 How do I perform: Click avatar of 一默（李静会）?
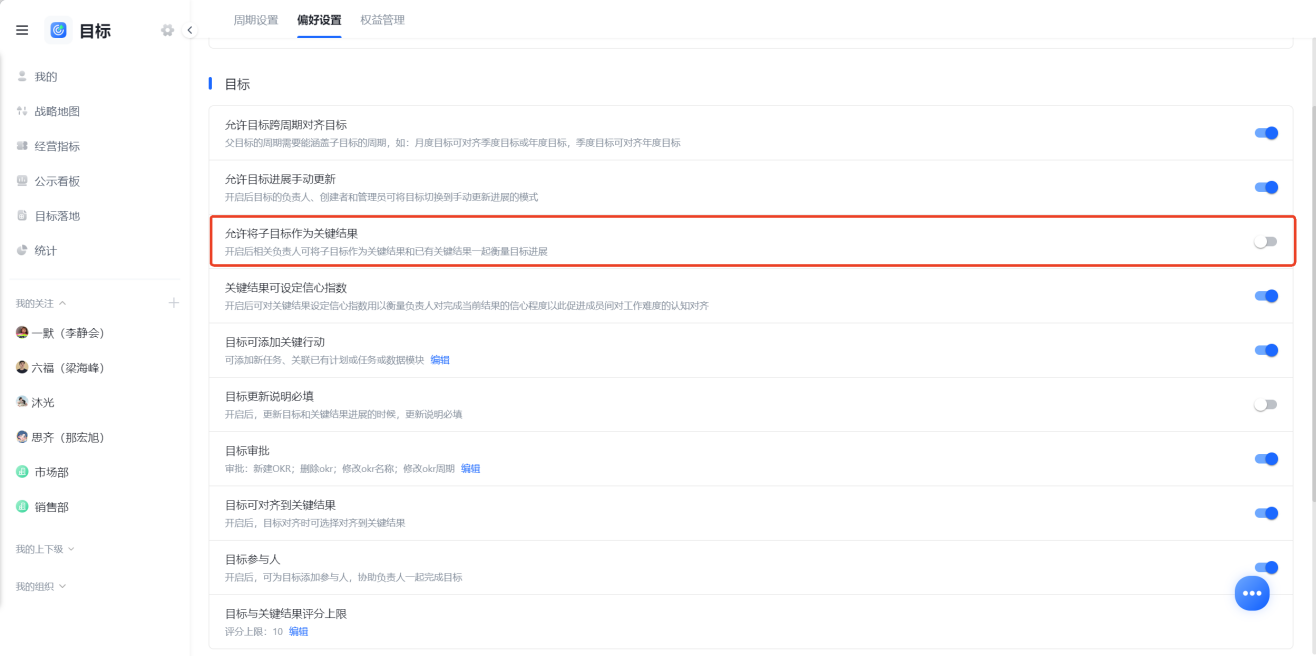[22, 332]
